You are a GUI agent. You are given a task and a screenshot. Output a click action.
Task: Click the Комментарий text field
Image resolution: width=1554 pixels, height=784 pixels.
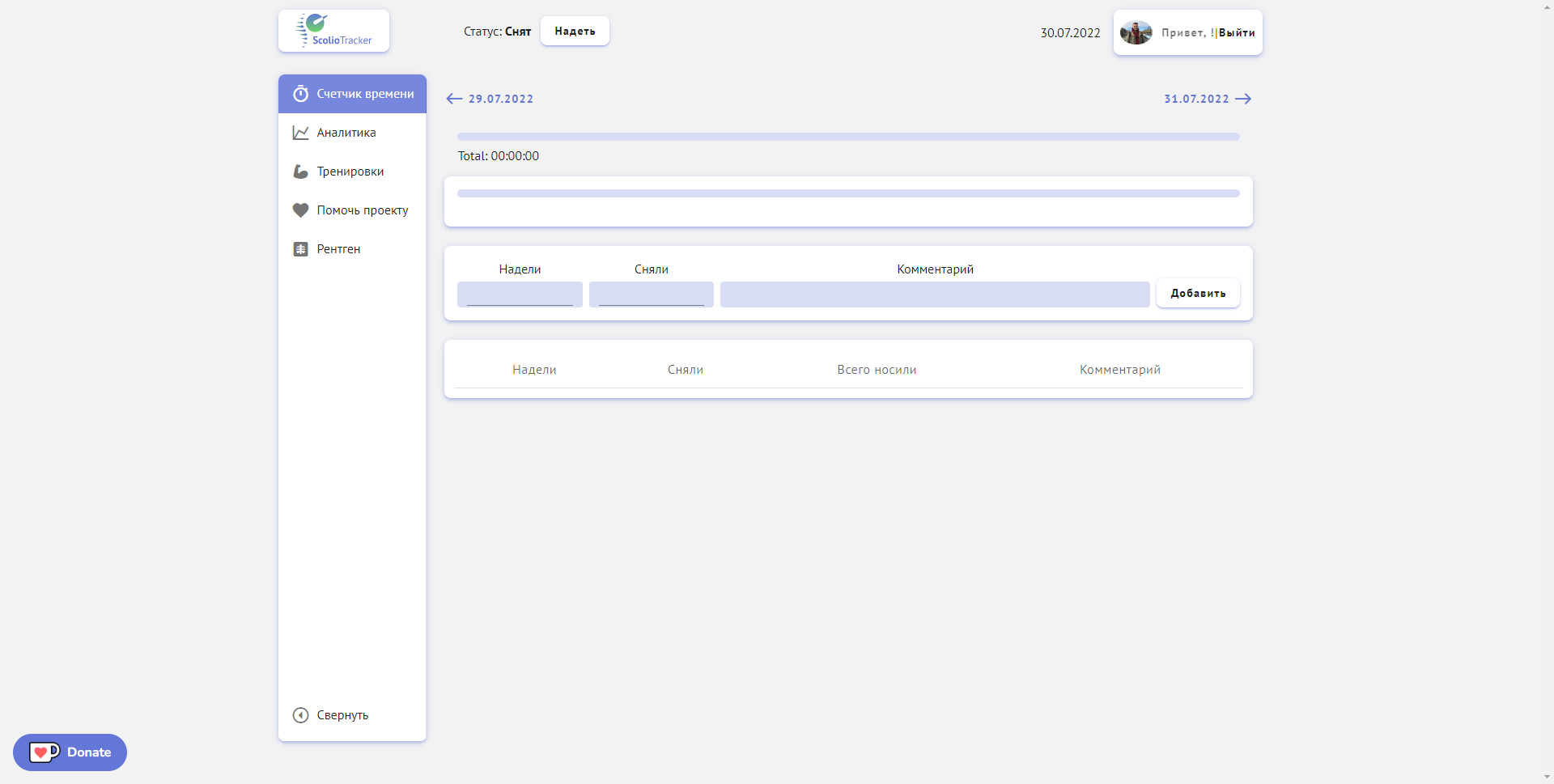click(x=934, y=295)
